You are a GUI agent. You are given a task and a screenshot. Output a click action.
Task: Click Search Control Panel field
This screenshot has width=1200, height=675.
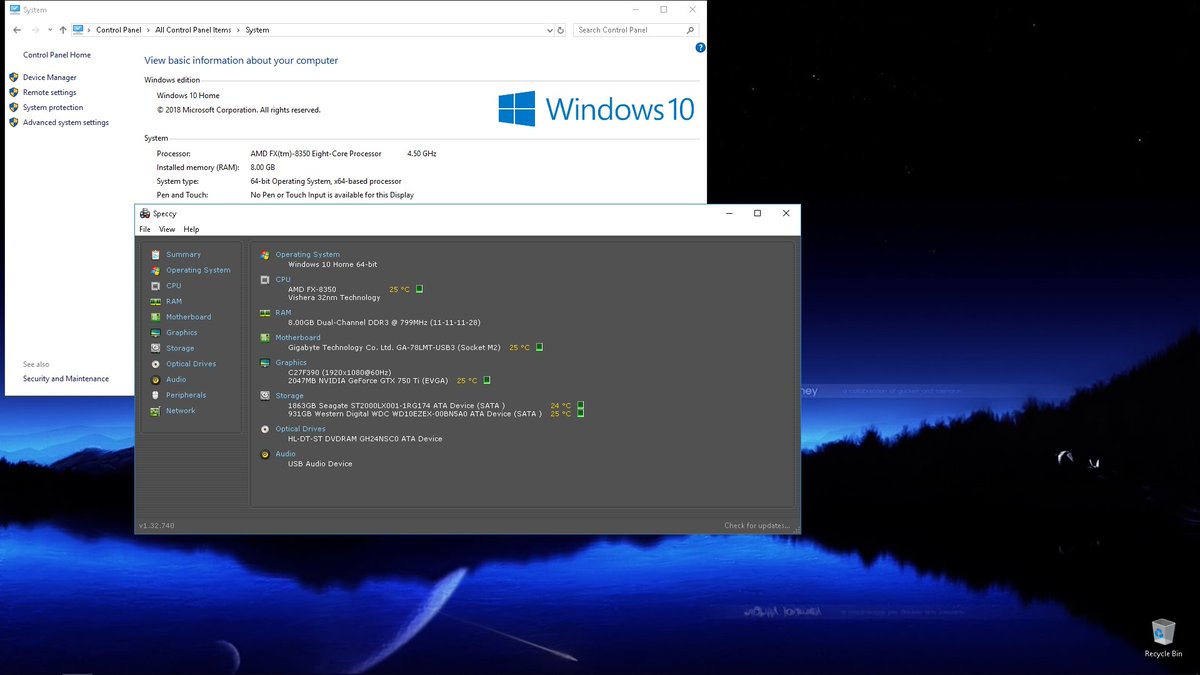[635, 30]
